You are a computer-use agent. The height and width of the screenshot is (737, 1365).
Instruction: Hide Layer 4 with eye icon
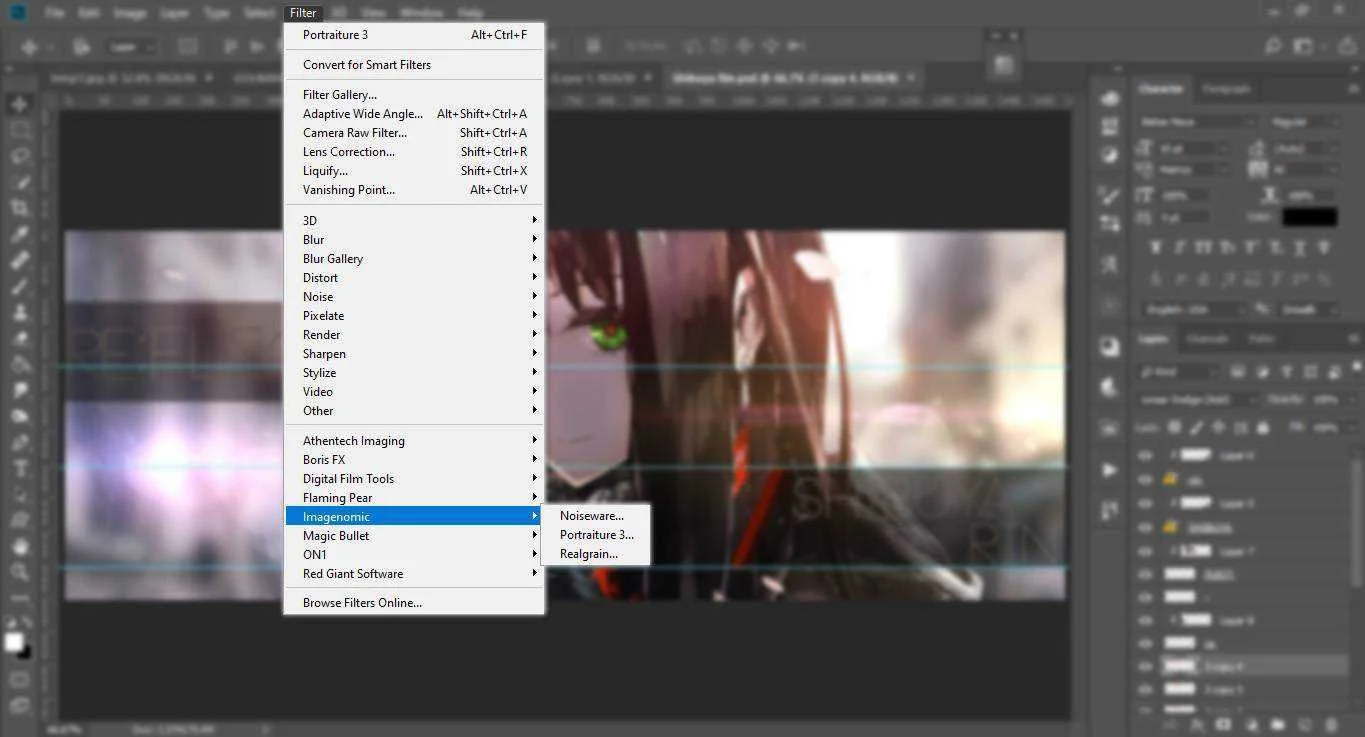pos(1145,456)
